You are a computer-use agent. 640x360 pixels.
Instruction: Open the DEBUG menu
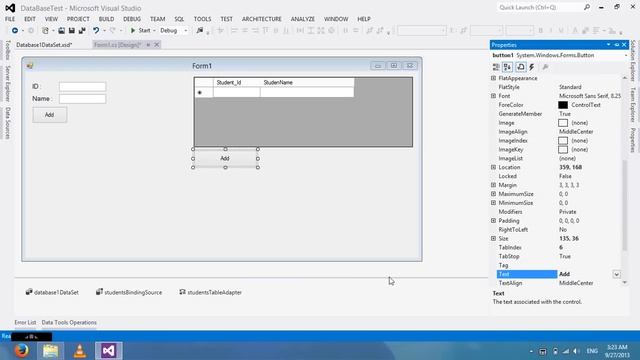(132, 19)
